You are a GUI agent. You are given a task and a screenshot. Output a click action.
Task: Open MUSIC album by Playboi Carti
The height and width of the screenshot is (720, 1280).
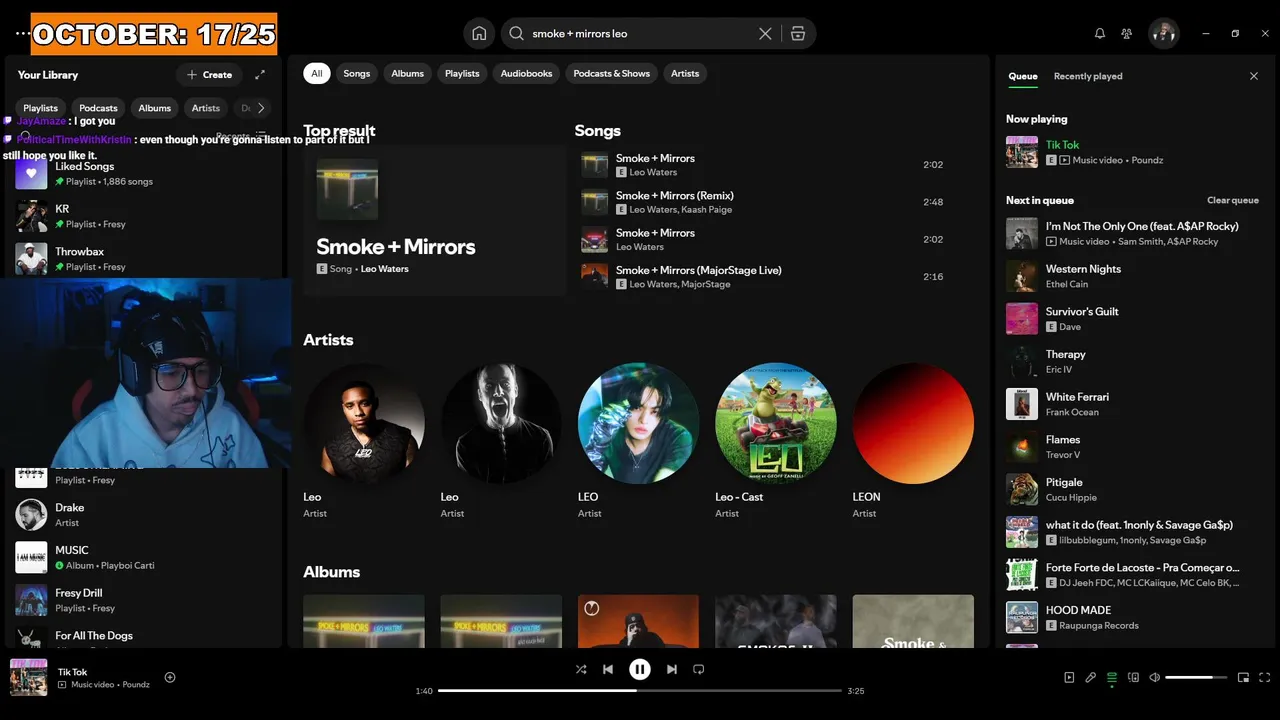(x=145, y=557)
